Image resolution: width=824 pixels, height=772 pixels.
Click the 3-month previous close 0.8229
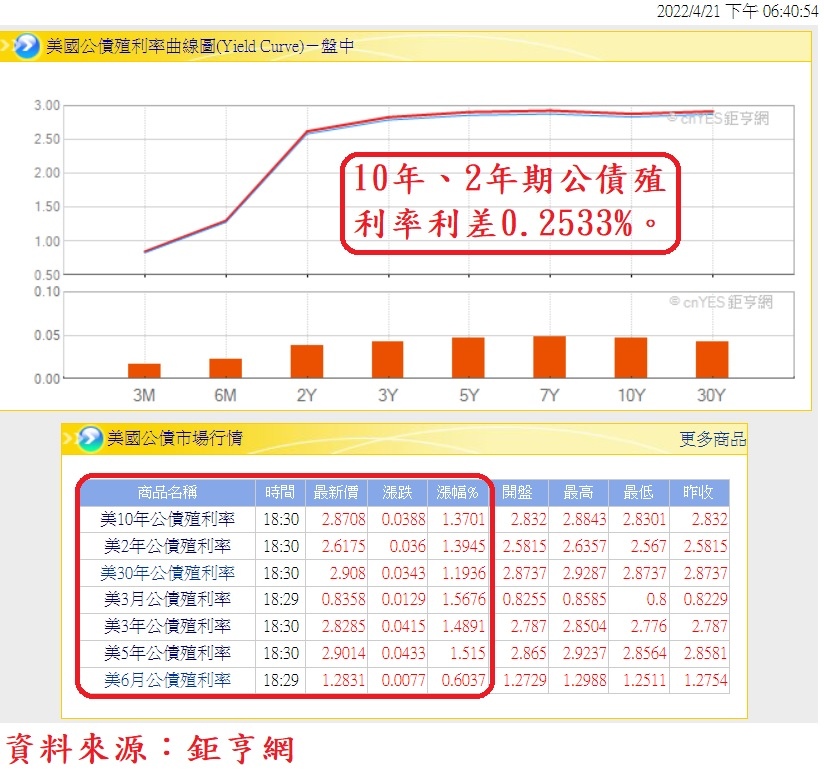click(x=705, y=599)
